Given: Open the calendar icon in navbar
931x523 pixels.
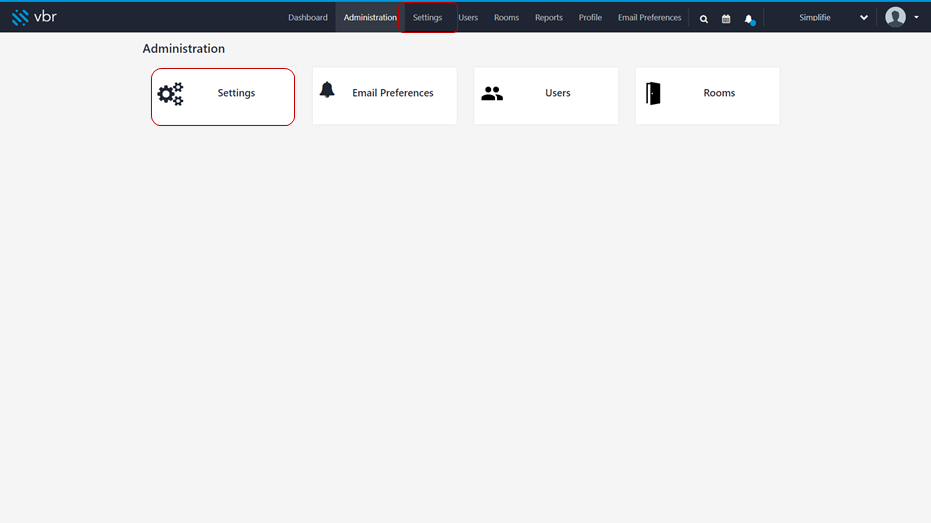Looking at the screenshot, I should [x=726, y=19].
